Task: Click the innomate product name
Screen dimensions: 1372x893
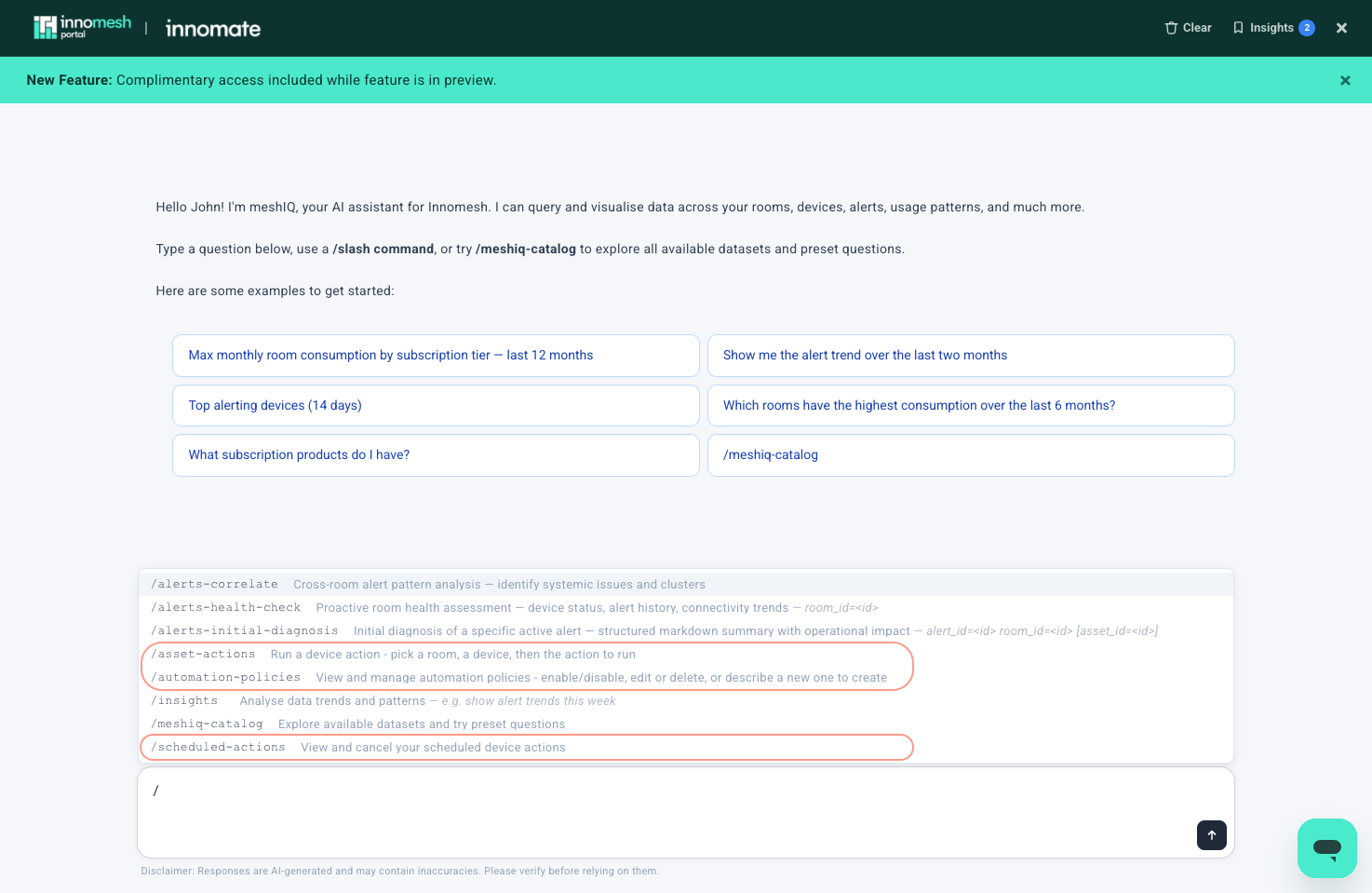Action: point(213,29)
